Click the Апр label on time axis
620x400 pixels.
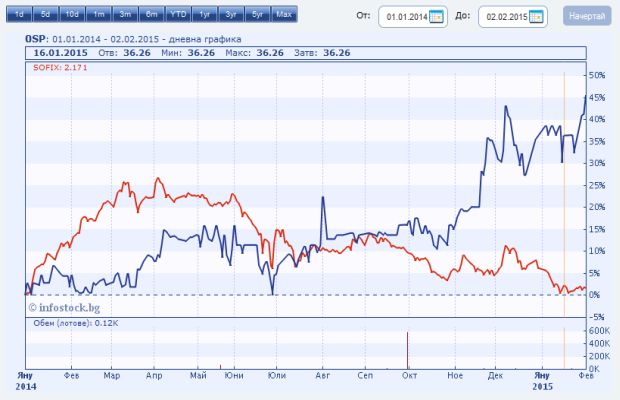click(154, 375)
